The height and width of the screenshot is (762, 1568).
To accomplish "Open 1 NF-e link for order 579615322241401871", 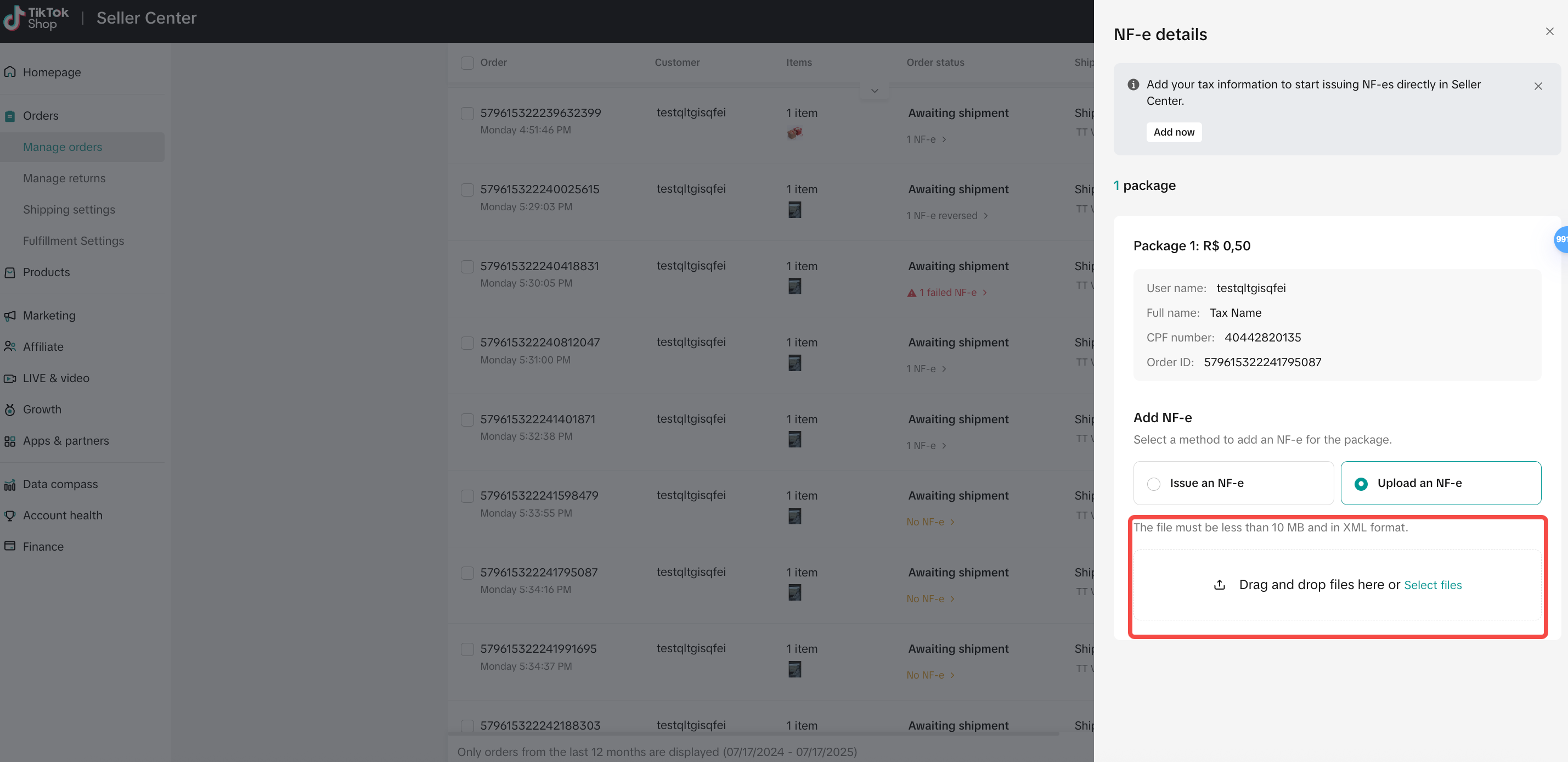I will (926, 446).
